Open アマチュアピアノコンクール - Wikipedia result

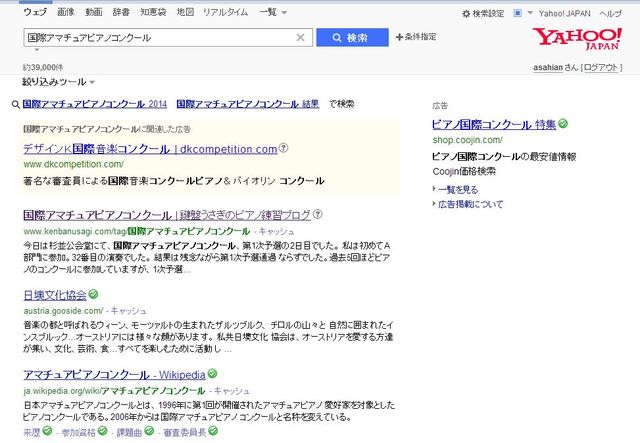coord(114,374)
